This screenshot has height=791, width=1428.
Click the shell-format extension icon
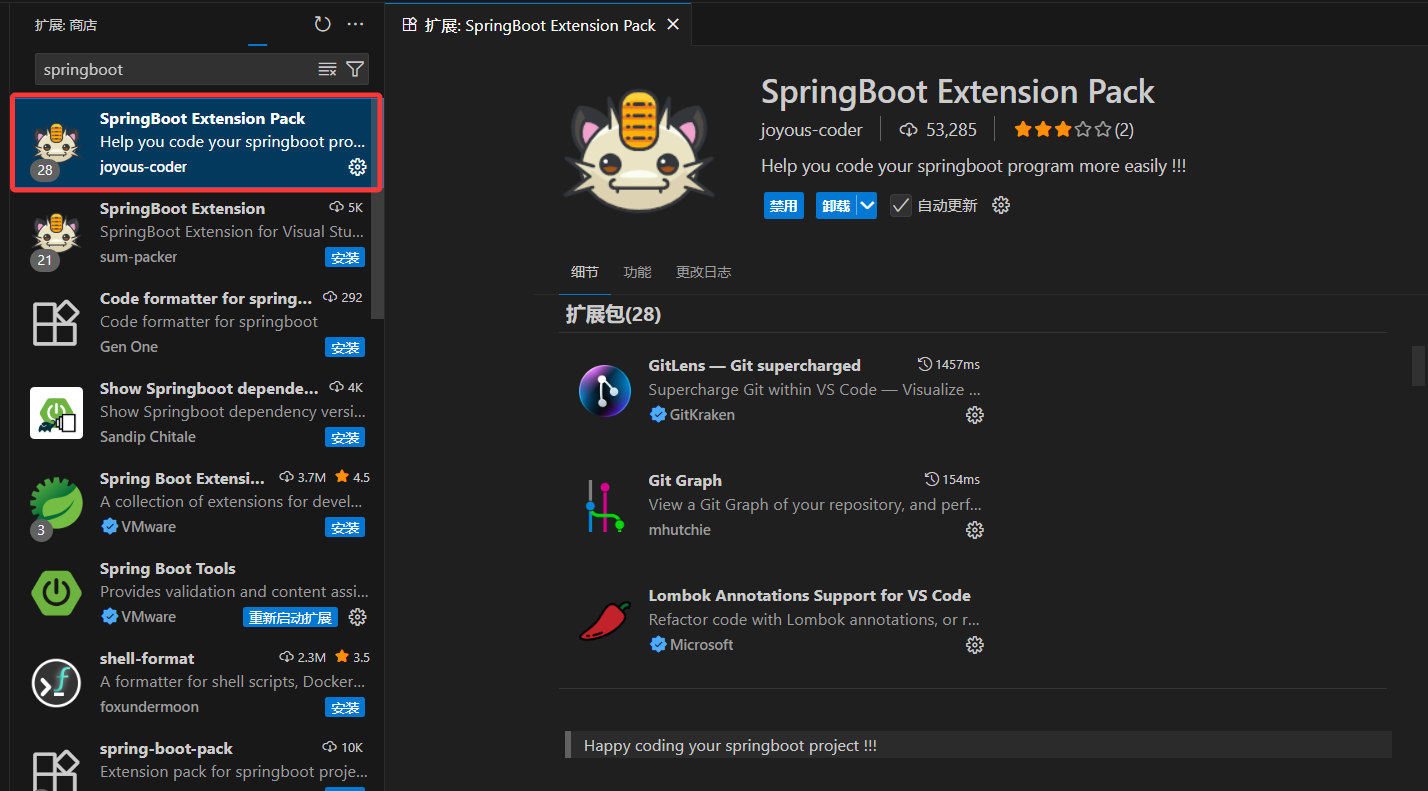pyautogui.click(x=56, y=683)
